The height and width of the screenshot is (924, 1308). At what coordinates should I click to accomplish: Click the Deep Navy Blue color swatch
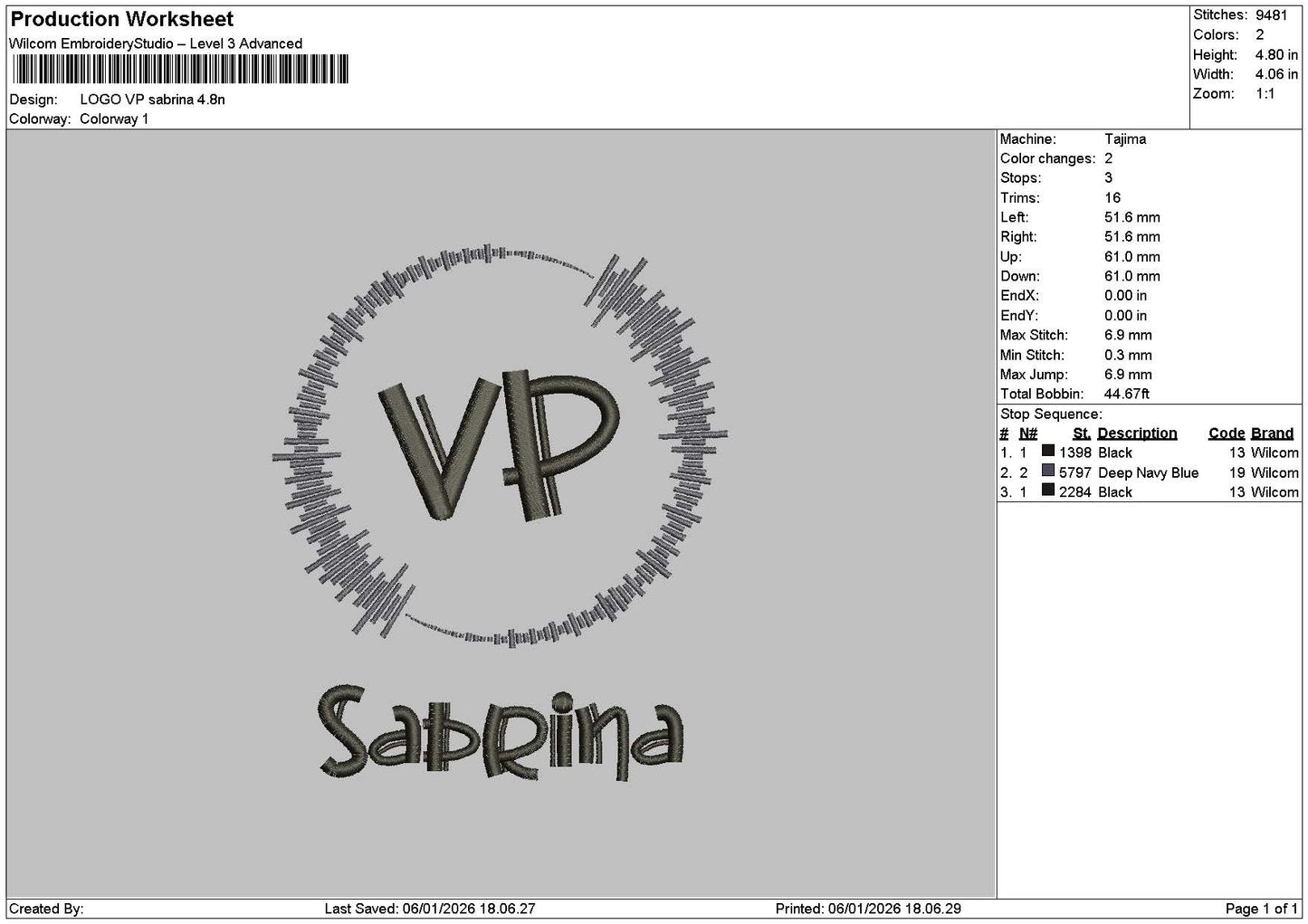(1048, 471)
